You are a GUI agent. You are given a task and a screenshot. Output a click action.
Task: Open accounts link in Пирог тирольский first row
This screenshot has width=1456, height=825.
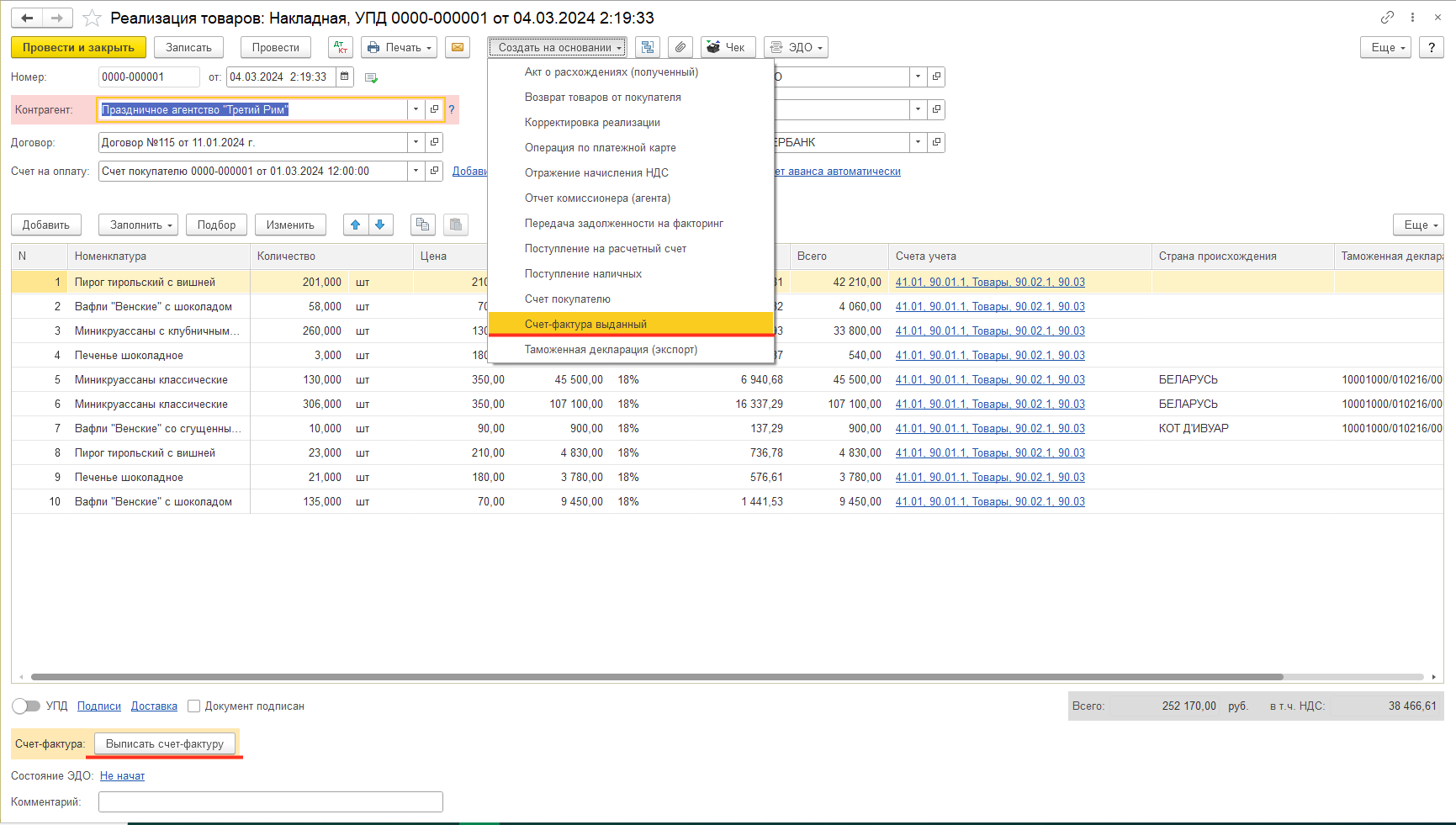point(990,282)
